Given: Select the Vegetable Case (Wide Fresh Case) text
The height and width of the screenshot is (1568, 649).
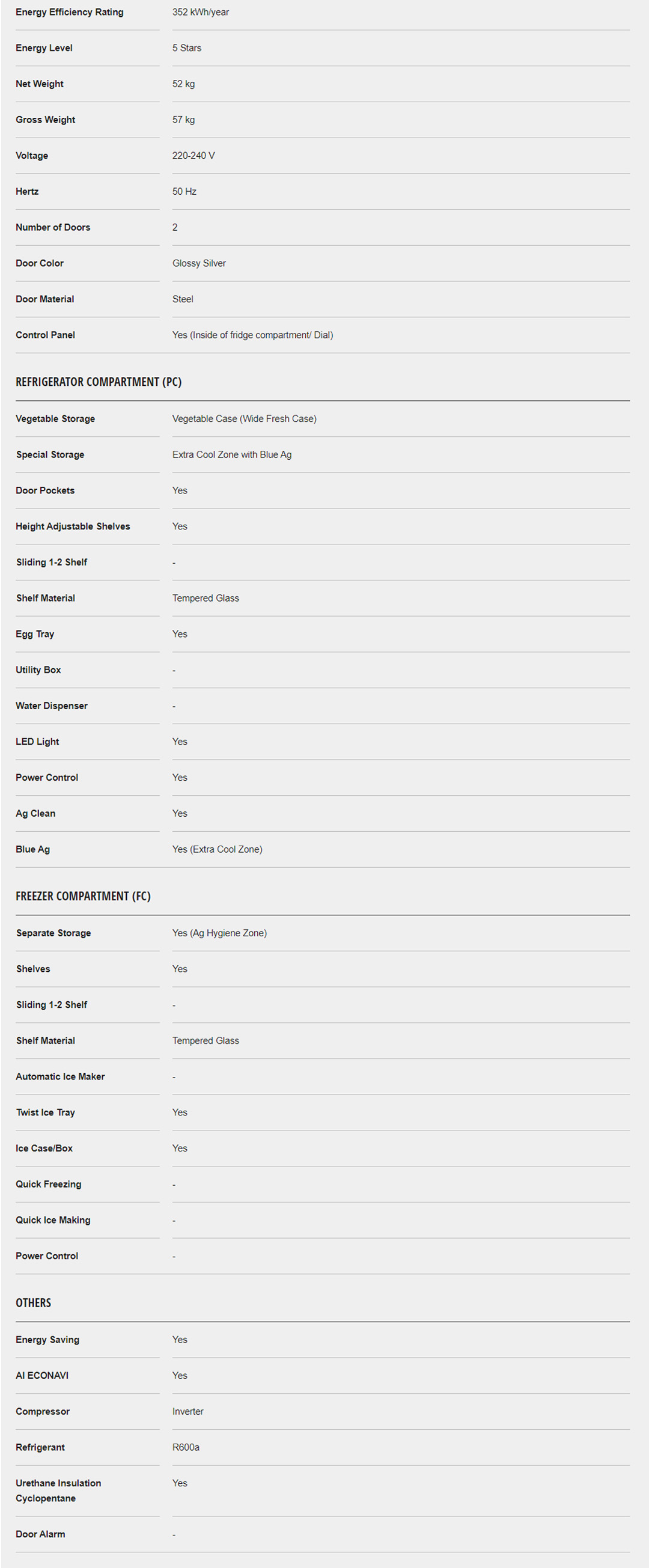Looking at the screenshot, I should click(244, 419).
